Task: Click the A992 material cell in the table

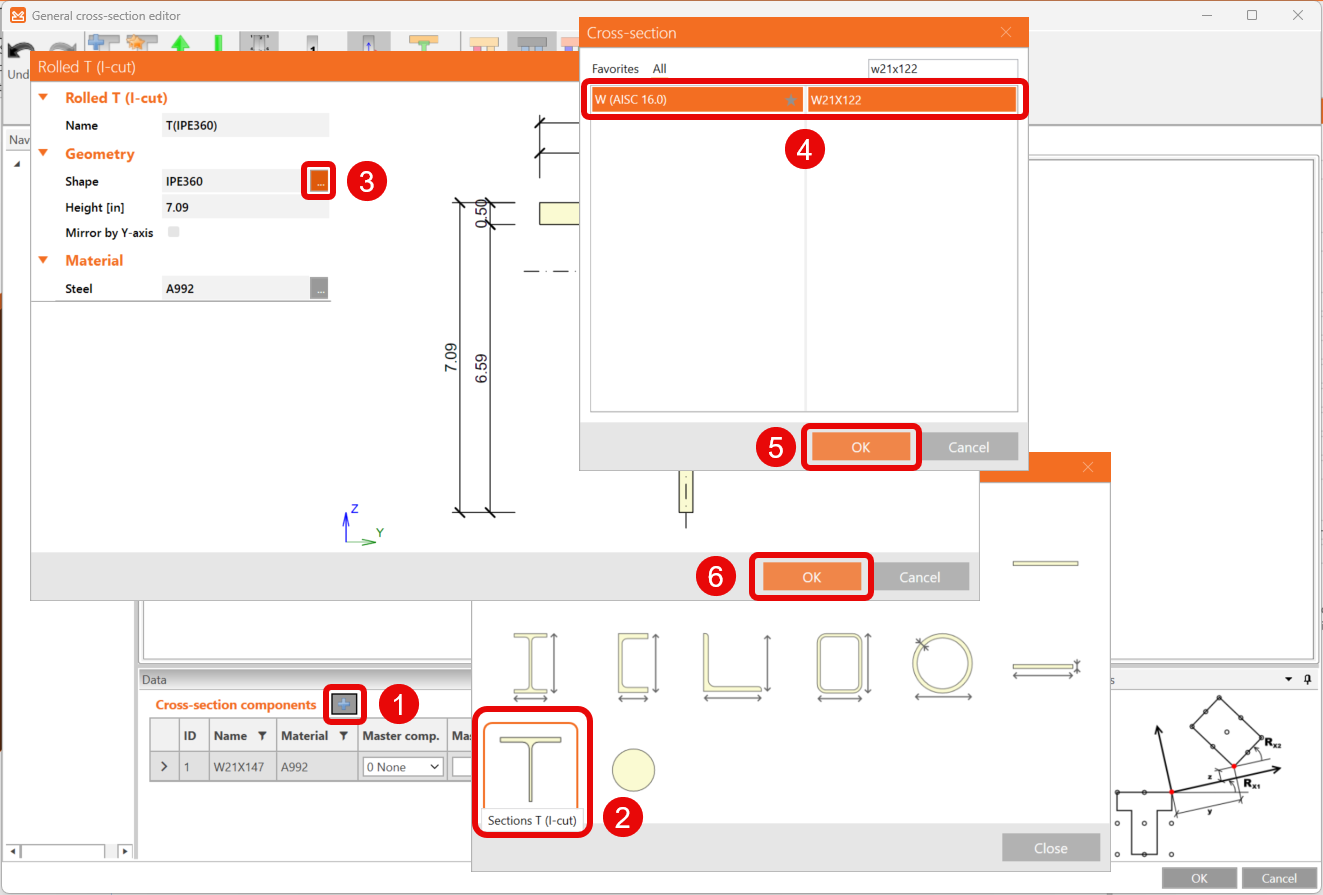Action: tap(317, 767)
